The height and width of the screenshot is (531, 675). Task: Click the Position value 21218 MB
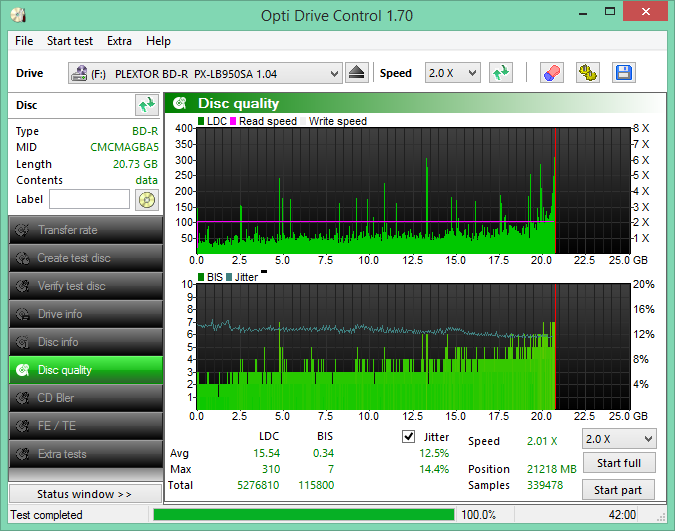coord(551,469)
